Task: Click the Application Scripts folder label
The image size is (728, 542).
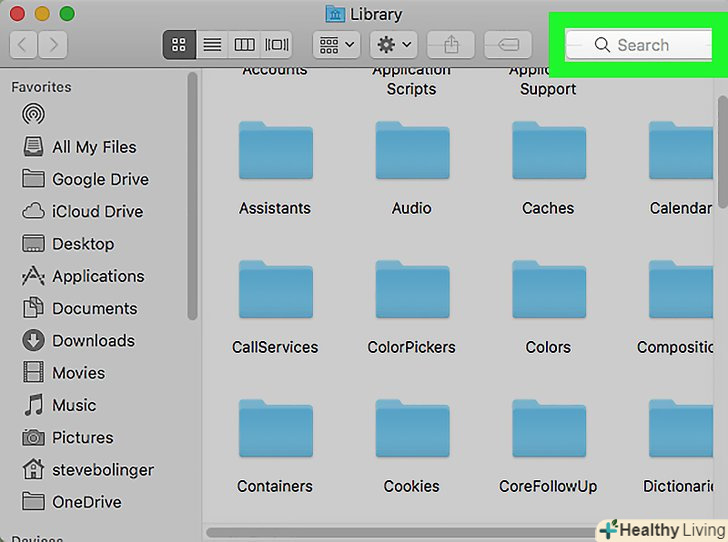Action: tap(411, 81)
